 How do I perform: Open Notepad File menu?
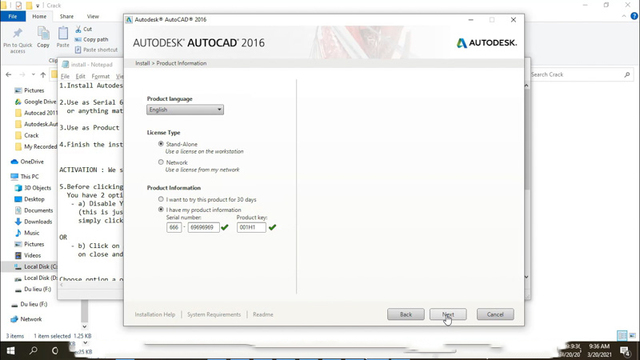pyautogui.click(x=65, y=76)
